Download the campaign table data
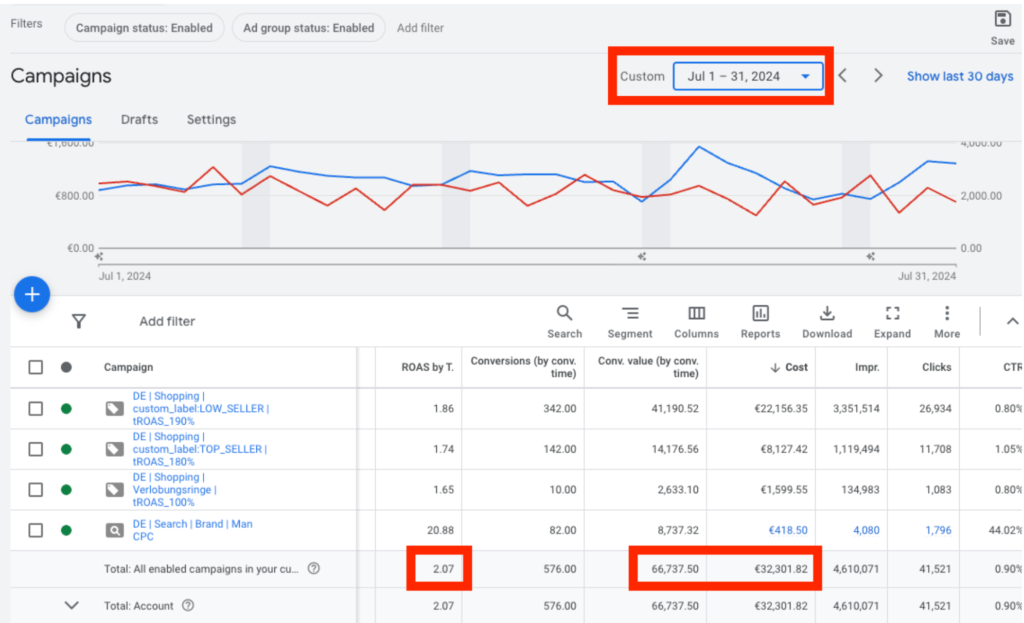The width and height of the screenshot is (1024, 623). pyautogui.click(x=827, y=314)
